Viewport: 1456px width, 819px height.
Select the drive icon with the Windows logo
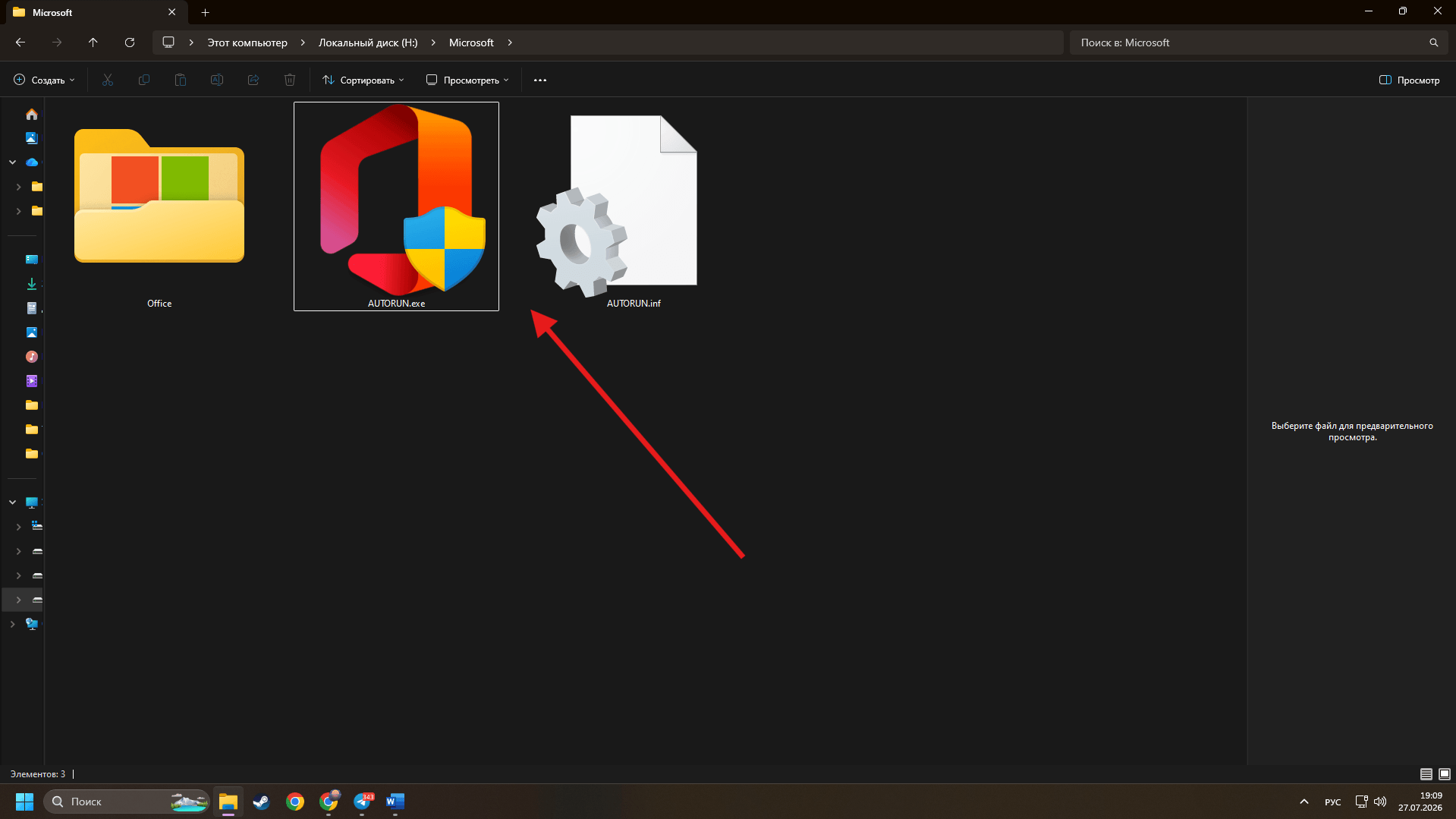[x=36, y=526]
